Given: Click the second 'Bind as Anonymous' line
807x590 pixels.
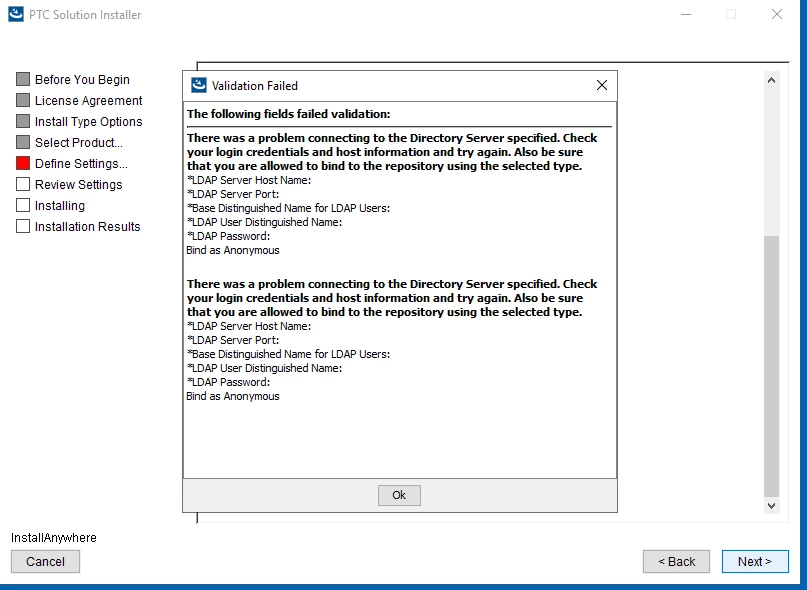Looking at the screenshot, I should click(x=233, y=396).
